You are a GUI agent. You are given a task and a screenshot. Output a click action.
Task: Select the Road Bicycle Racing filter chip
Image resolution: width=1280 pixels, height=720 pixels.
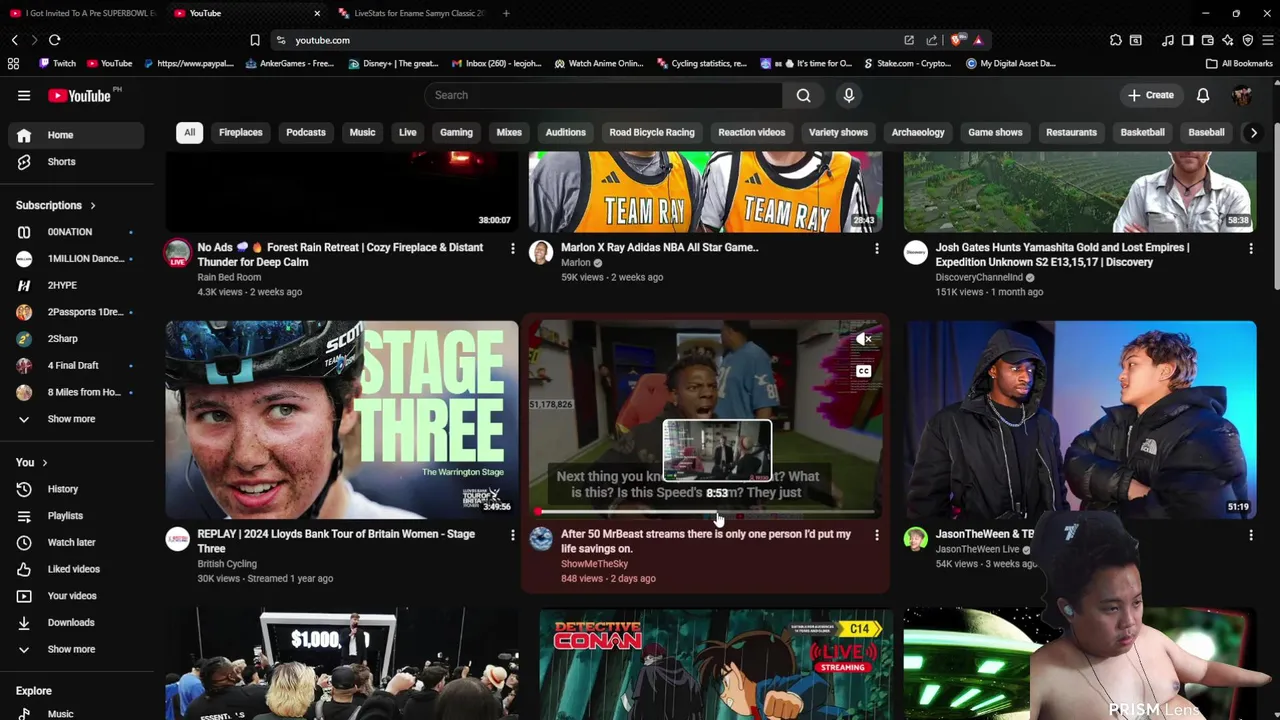652,132
